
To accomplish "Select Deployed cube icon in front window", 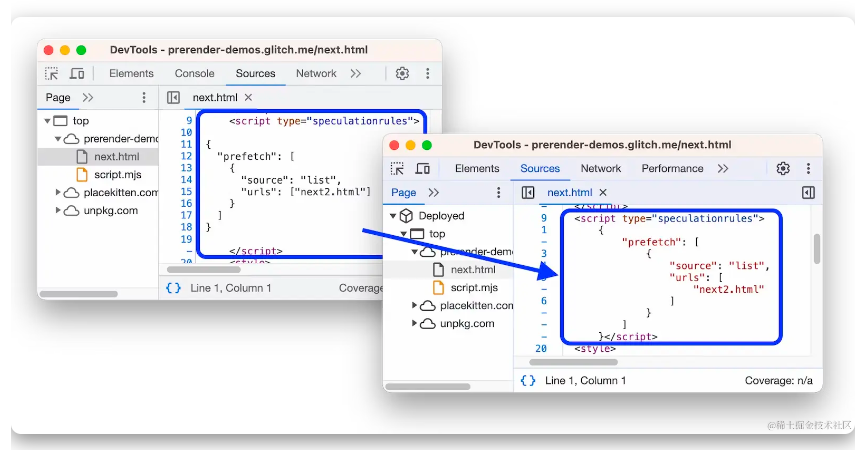I will click(406, 215).
